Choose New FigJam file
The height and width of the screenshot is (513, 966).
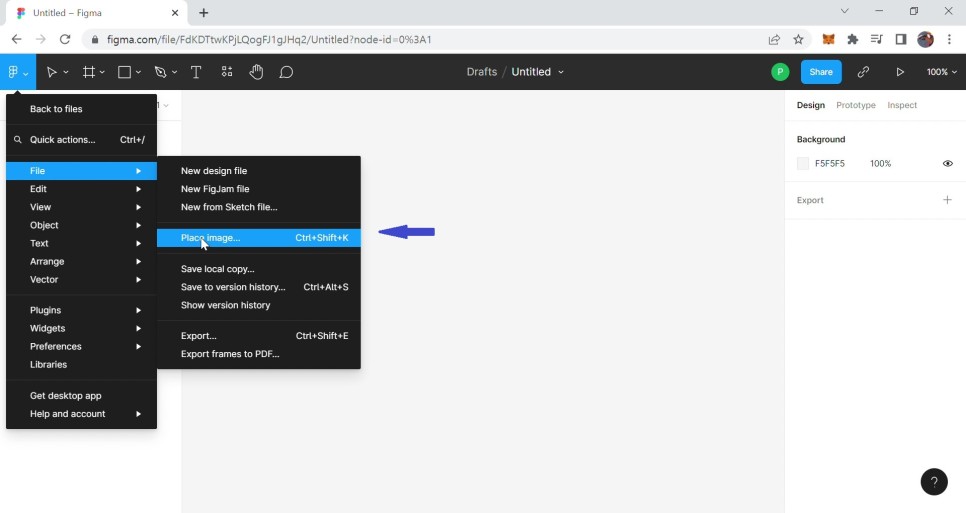tap(259, 189)
